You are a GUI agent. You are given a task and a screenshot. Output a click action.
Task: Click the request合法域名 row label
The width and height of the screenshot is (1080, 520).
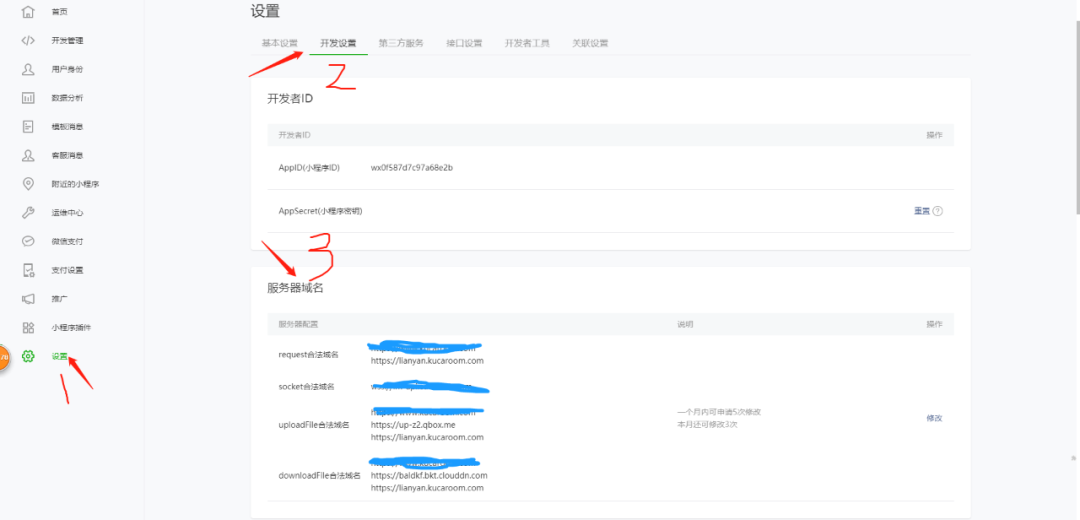(308, 355)
